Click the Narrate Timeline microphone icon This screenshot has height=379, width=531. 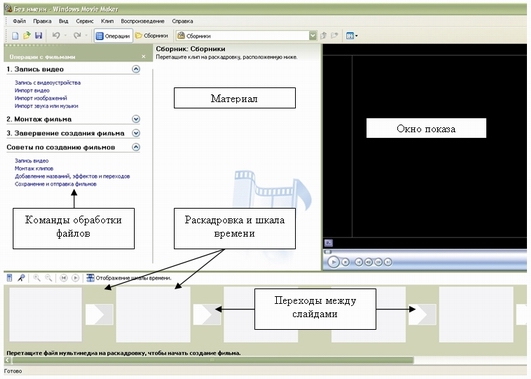point(21,278)
